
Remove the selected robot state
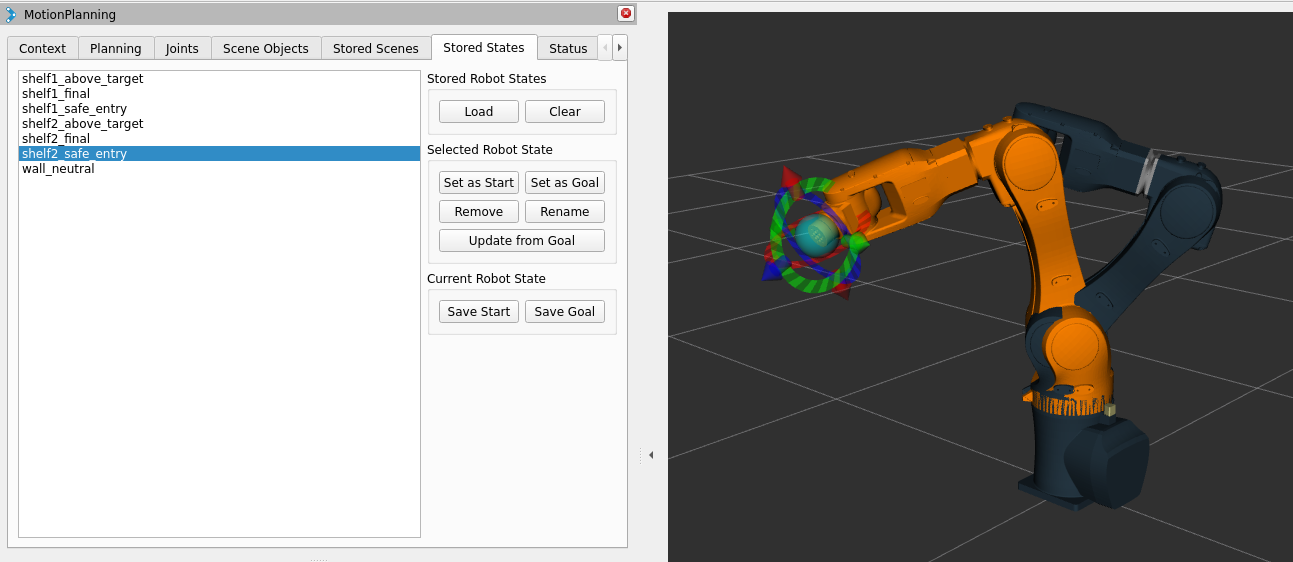point(479,211)
